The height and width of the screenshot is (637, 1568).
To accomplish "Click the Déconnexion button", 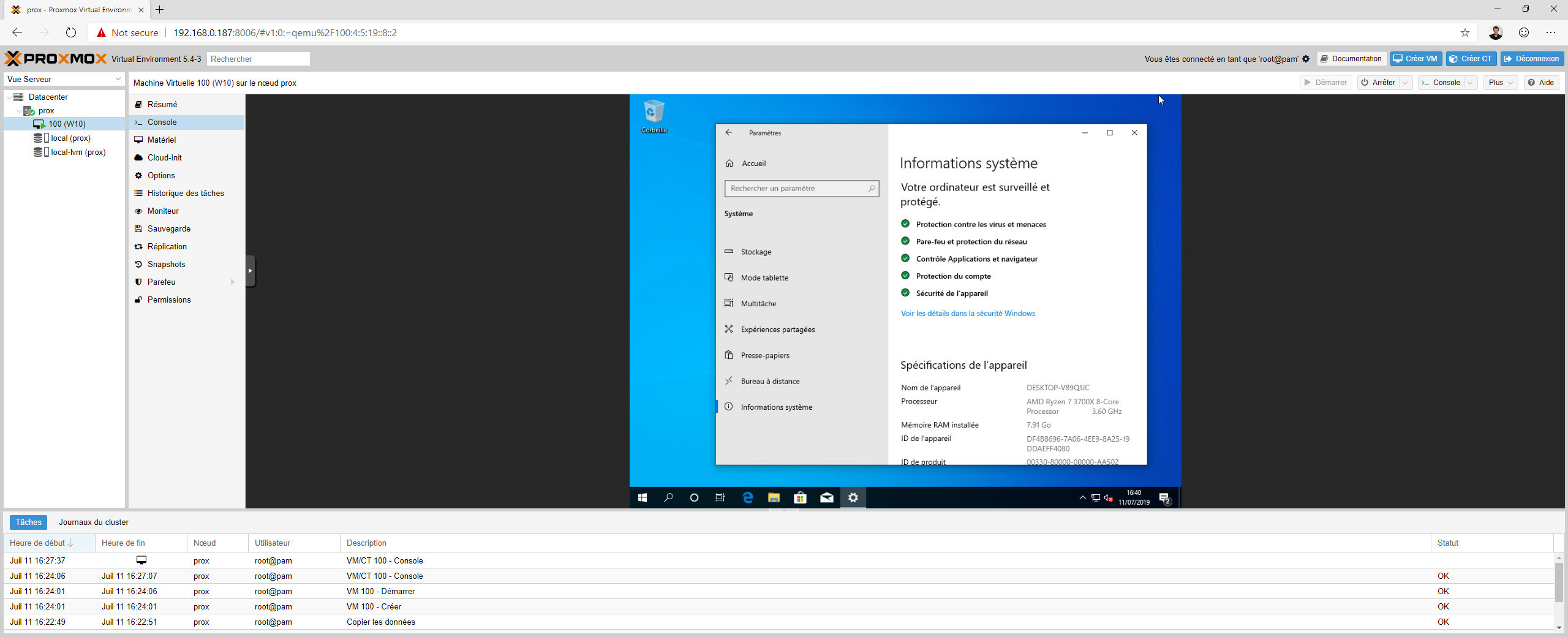I will point(1532,59).
